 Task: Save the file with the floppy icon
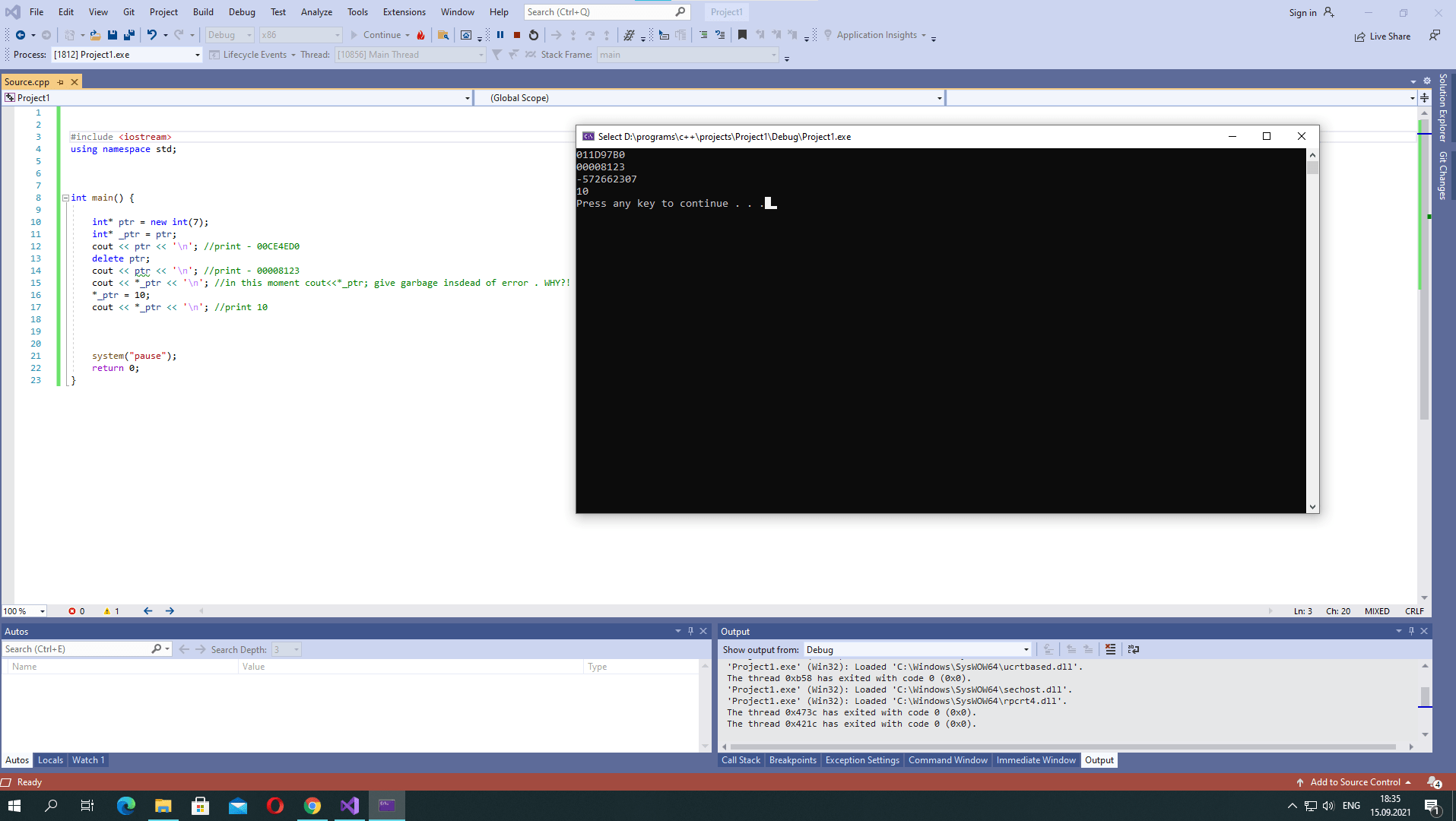pyautogui.click(x=113, y=35)
